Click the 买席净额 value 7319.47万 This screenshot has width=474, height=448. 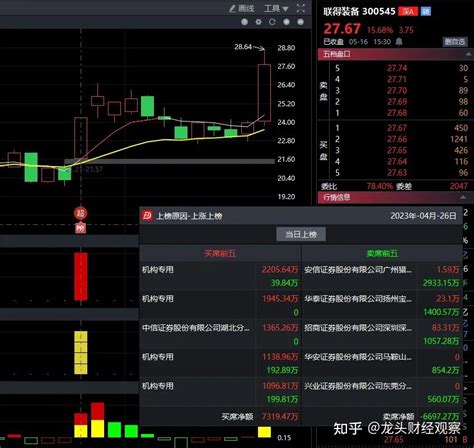pos(280,416)
